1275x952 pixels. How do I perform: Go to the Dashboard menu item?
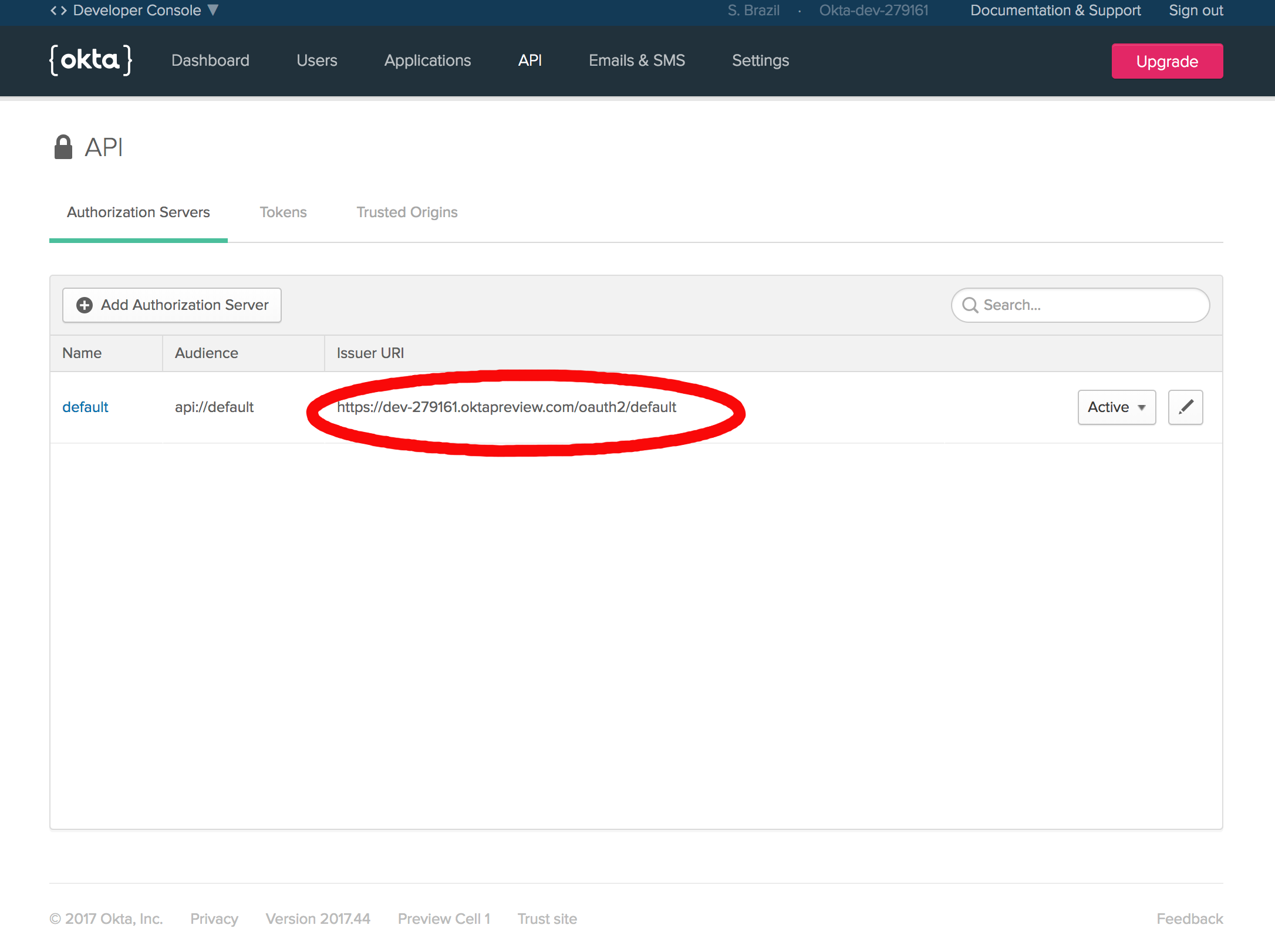point(210,60)
